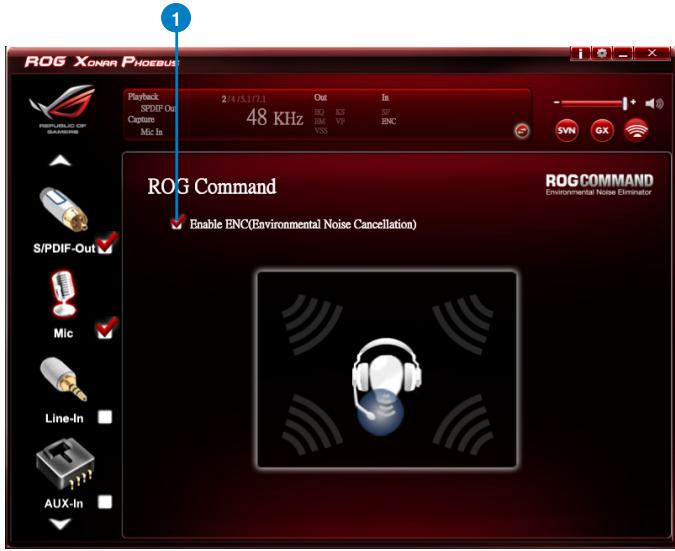
Task: Click the 2/4/5.1/7.1 channel indicator
Action: [244, 99]
